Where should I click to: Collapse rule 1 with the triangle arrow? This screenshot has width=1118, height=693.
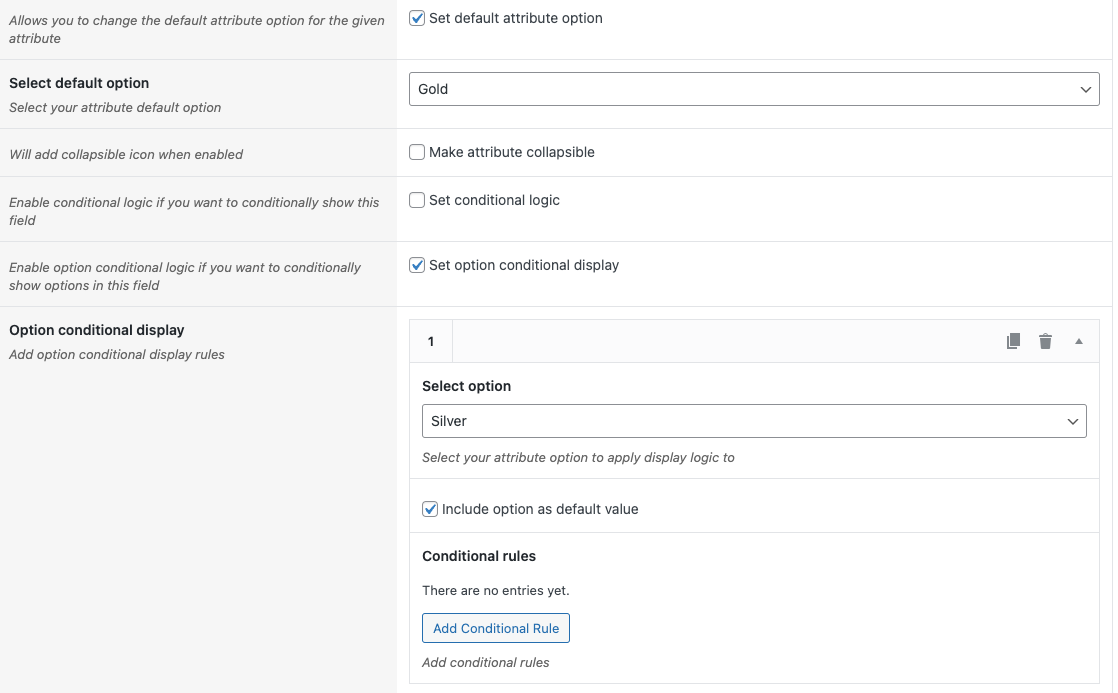point(1079,342)
